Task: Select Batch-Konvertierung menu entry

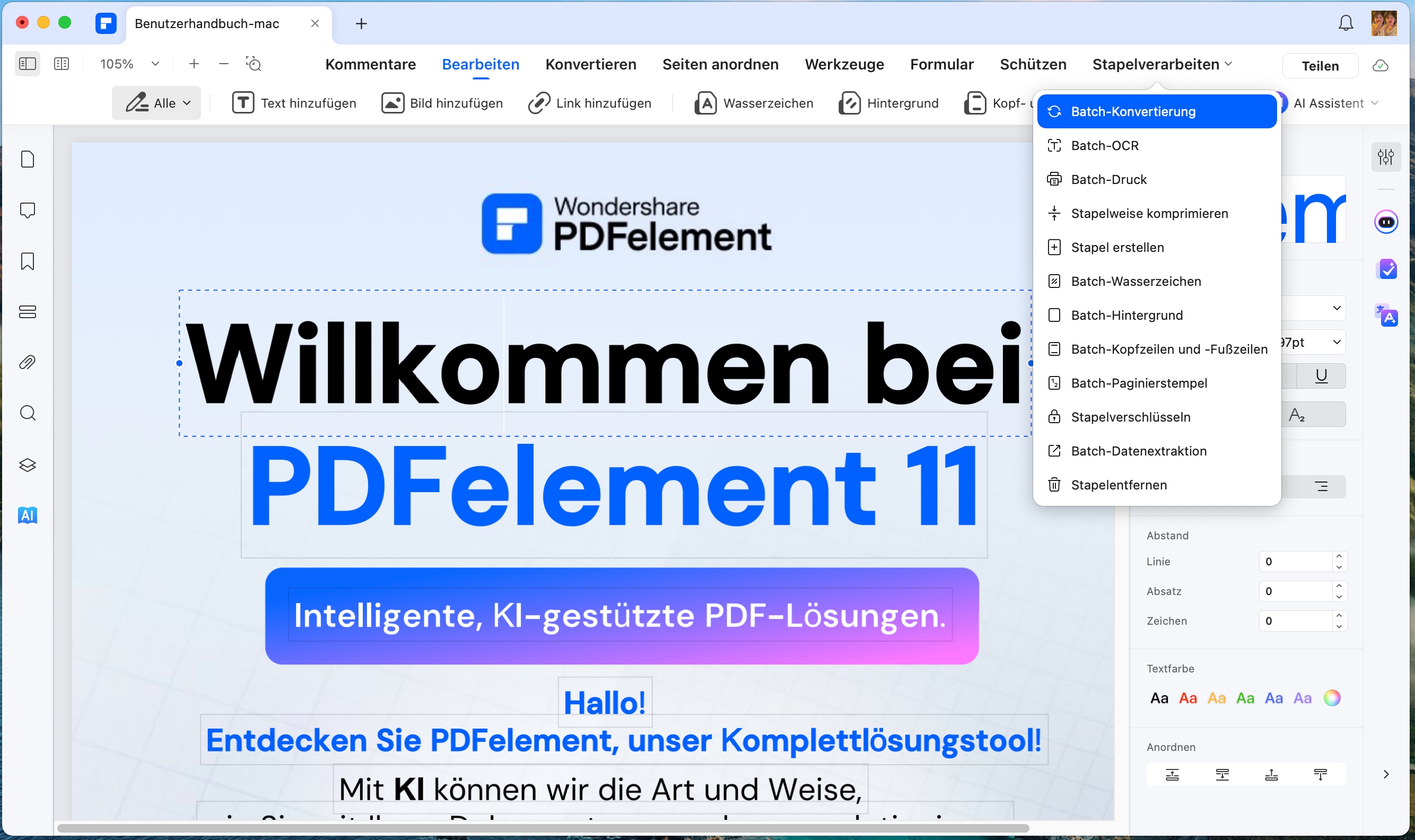Action: pyautogui.click(x=1157, y=111)
